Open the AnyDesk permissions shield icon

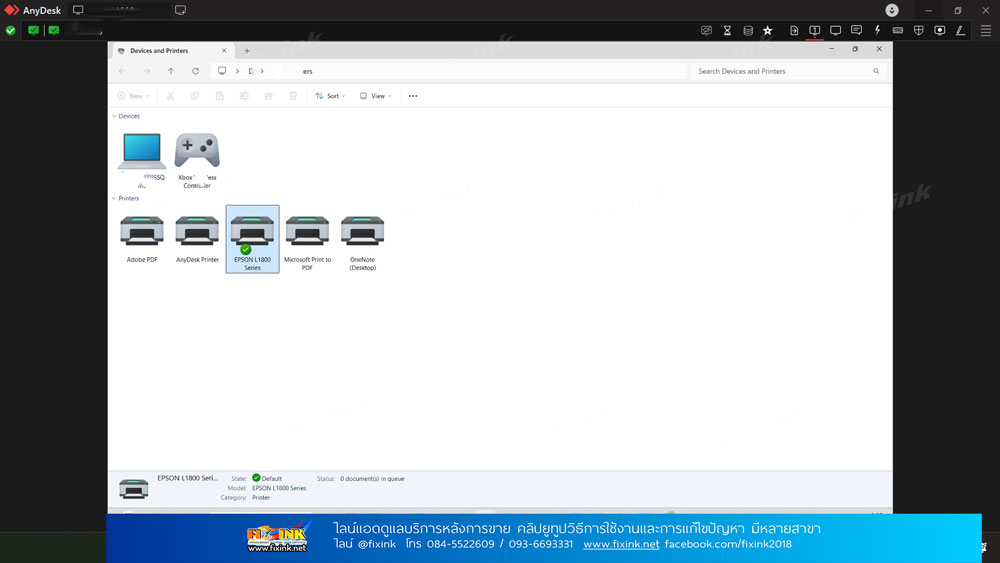[919, 31]
